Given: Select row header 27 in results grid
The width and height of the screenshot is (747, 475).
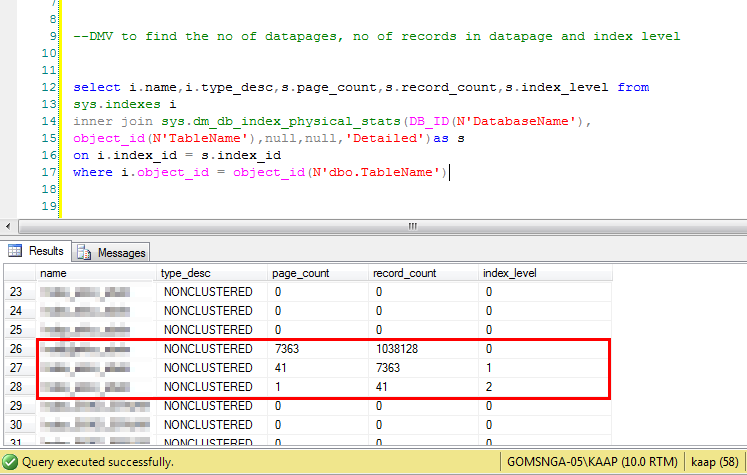Looking at the screenshot, I should click(x=20, y=368).
